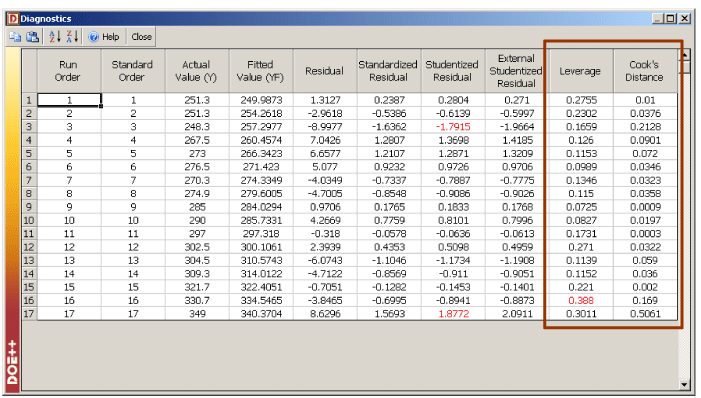
Task: Click the scroll down arrow of the vertical scrollbar
Action: [x=684, y=385]
